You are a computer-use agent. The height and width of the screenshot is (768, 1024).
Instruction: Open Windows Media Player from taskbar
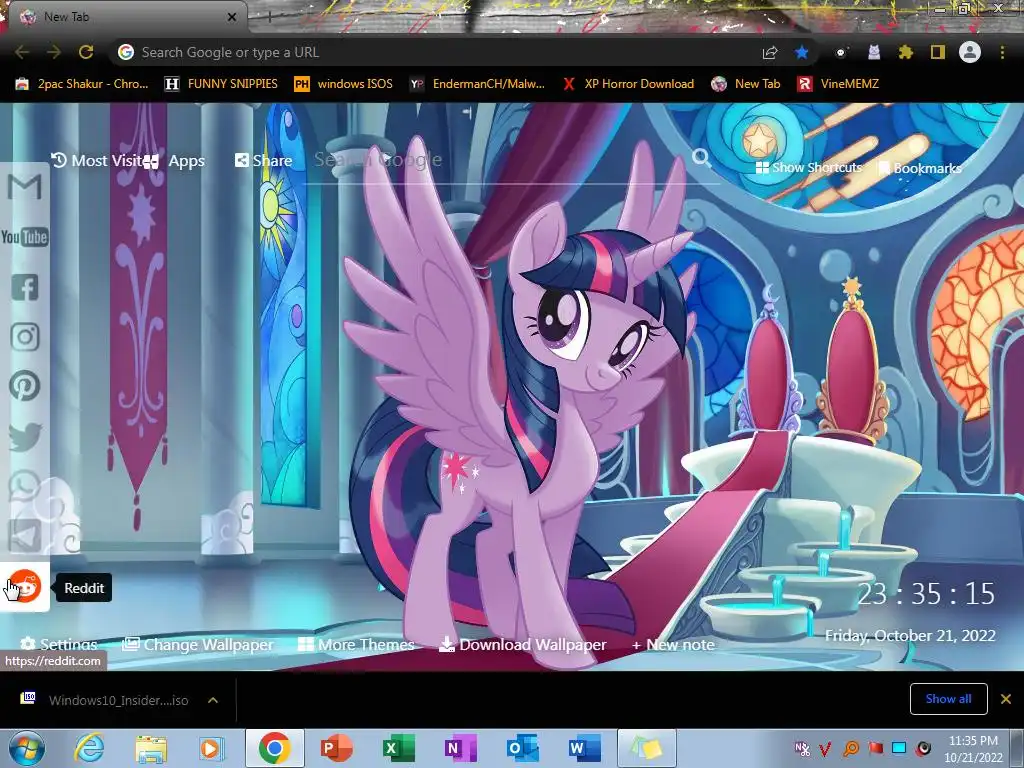click(x=210, y=748)
